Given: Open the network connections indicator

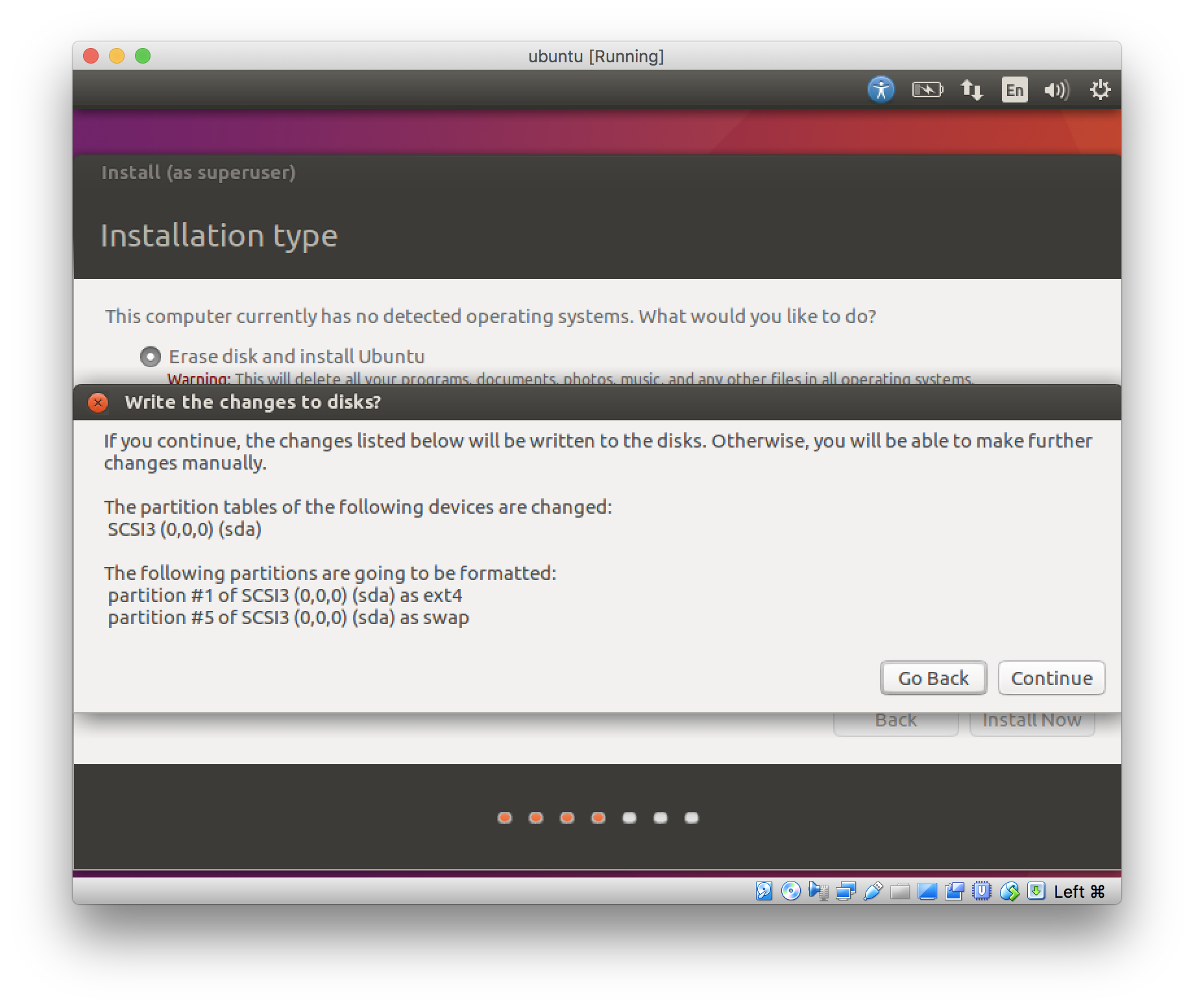Looking at the screenshot, I should pyautogui.click(x=971, y=90).
